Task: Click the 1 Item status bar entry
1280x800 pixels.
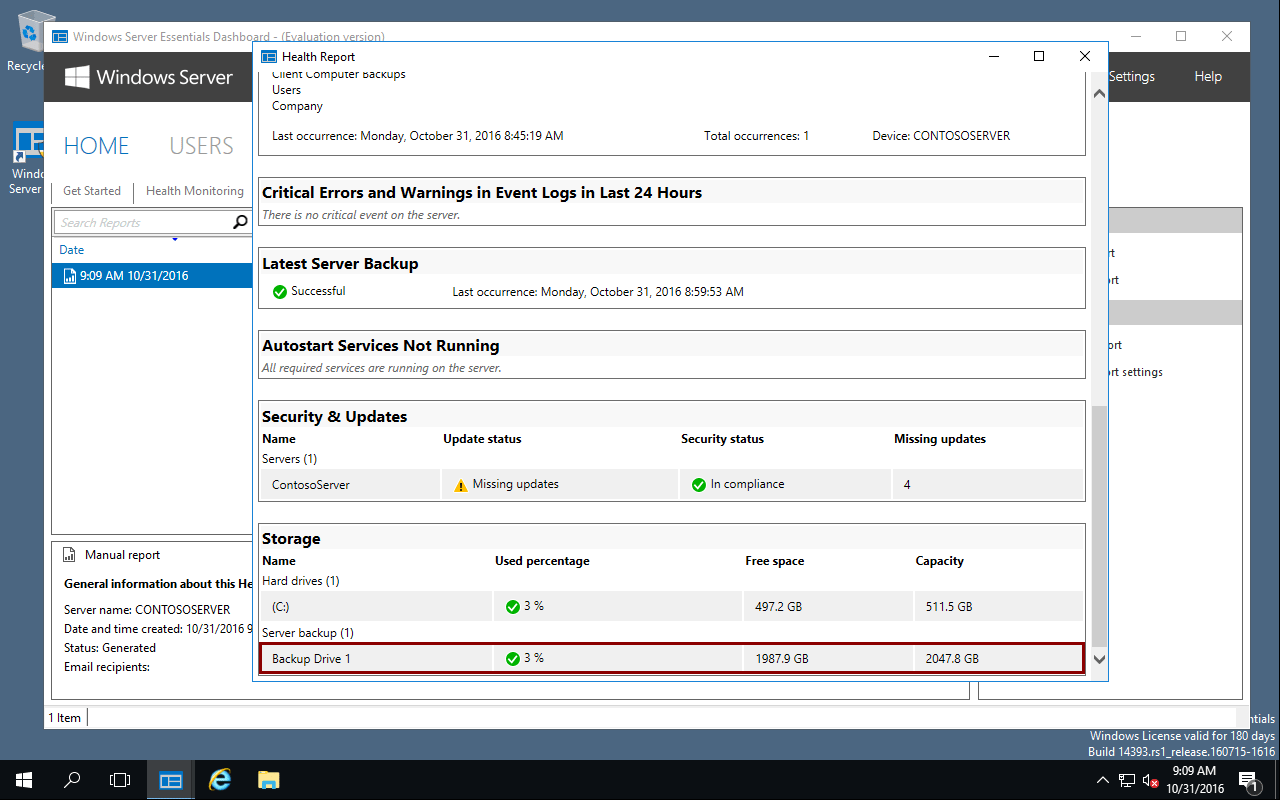Action: (x=65, y=718)
